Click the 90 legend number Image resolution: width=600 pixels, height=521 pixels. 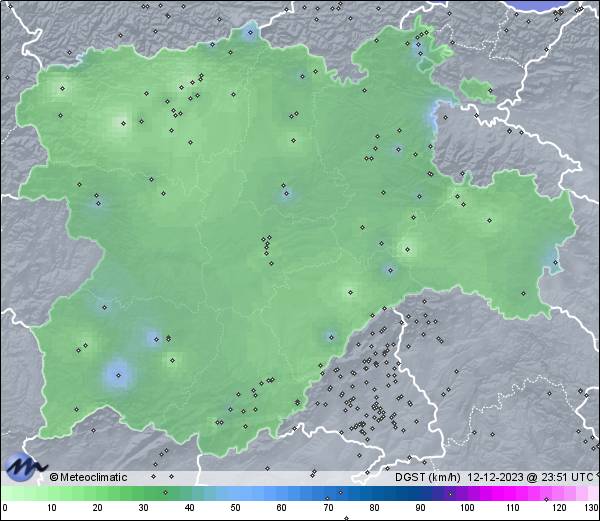(x=420, y=508)
